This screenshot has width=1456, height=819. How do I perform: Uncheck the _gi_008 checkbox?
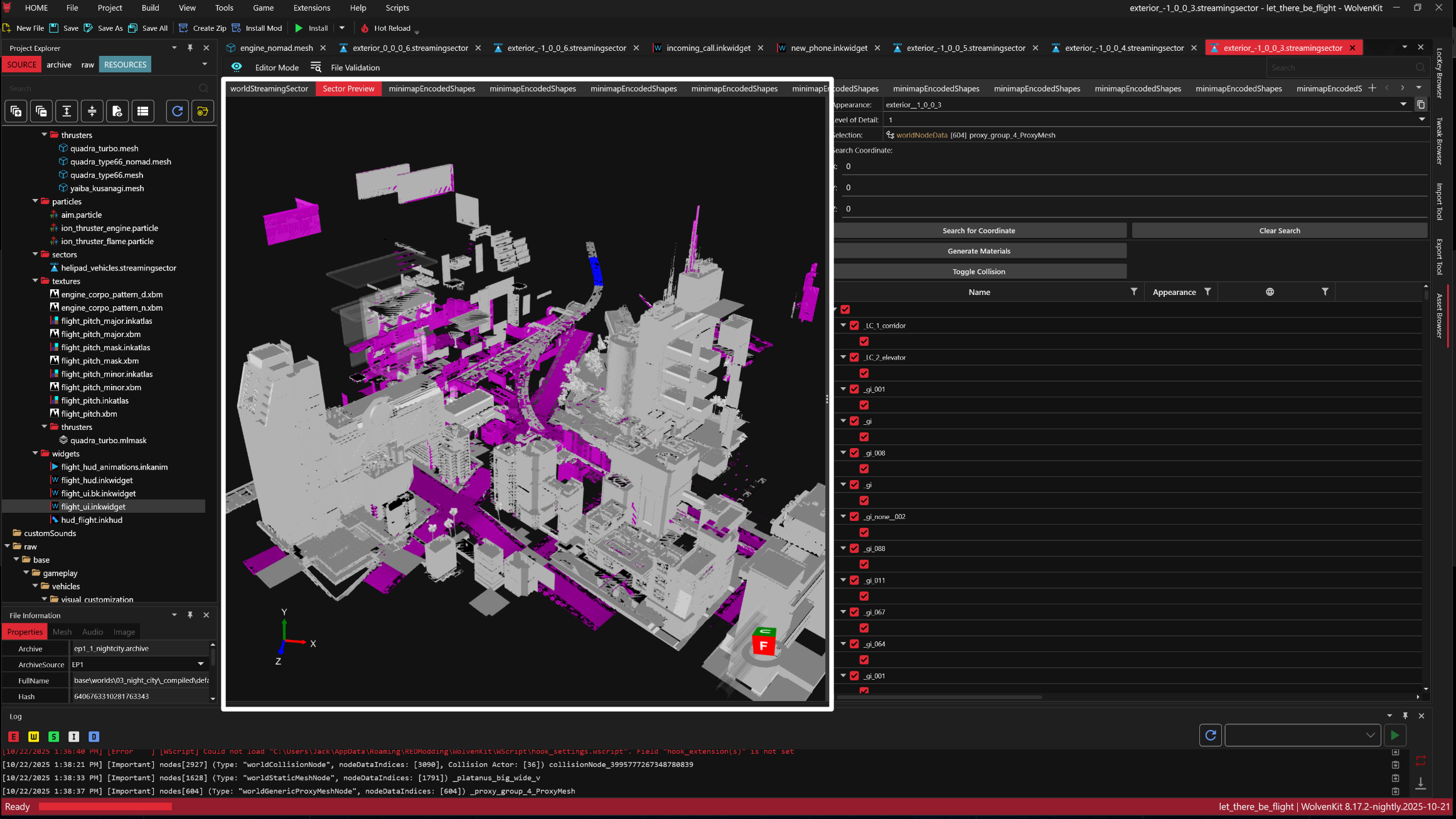point(854,452)
